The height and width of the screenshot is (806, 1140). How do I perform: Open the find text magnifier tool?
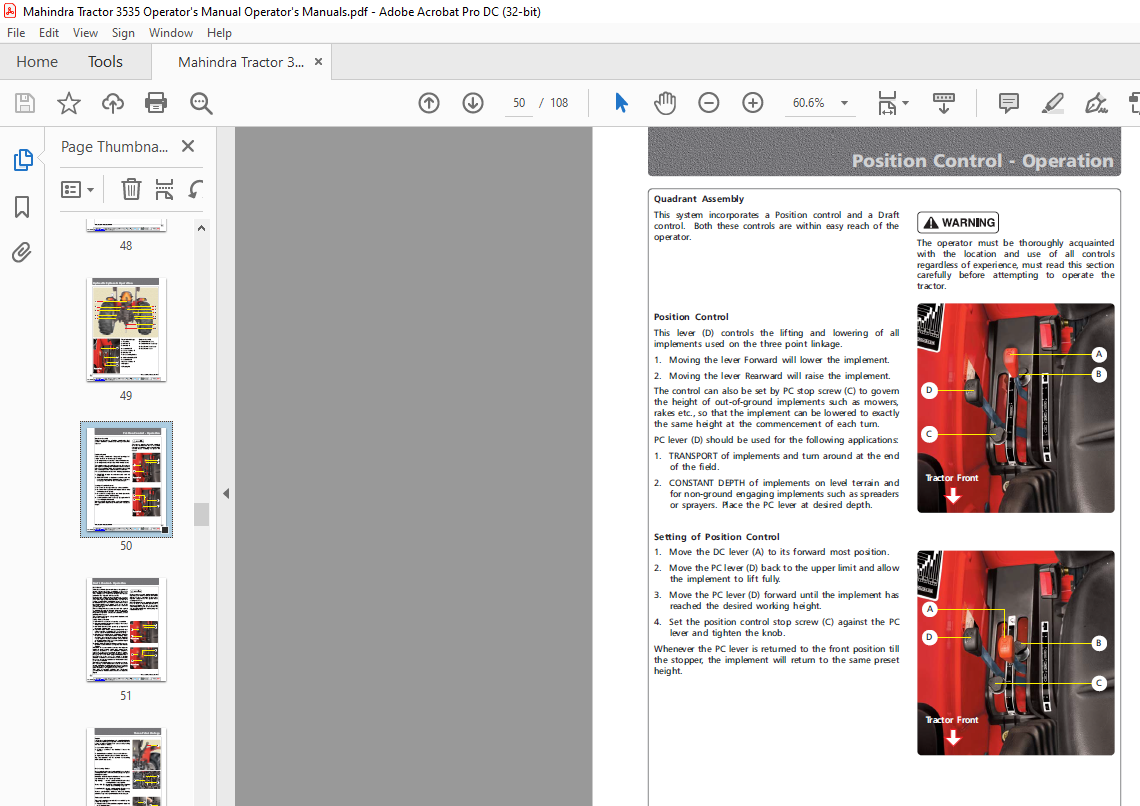click(x=201, y=103)
